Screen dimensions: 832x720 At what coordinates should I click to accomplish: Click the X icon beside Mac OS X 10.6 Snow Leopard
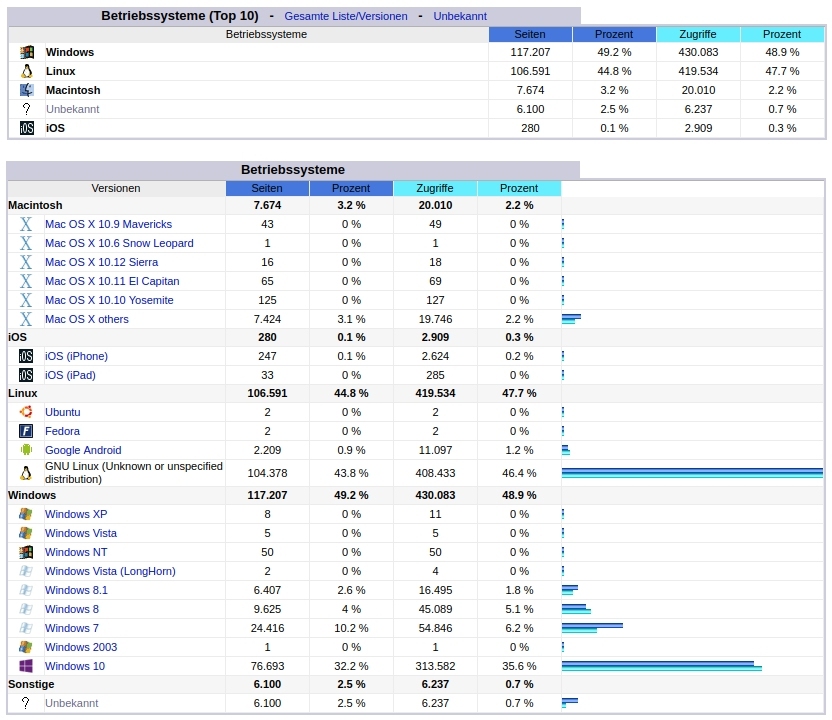tap(25, 243)
